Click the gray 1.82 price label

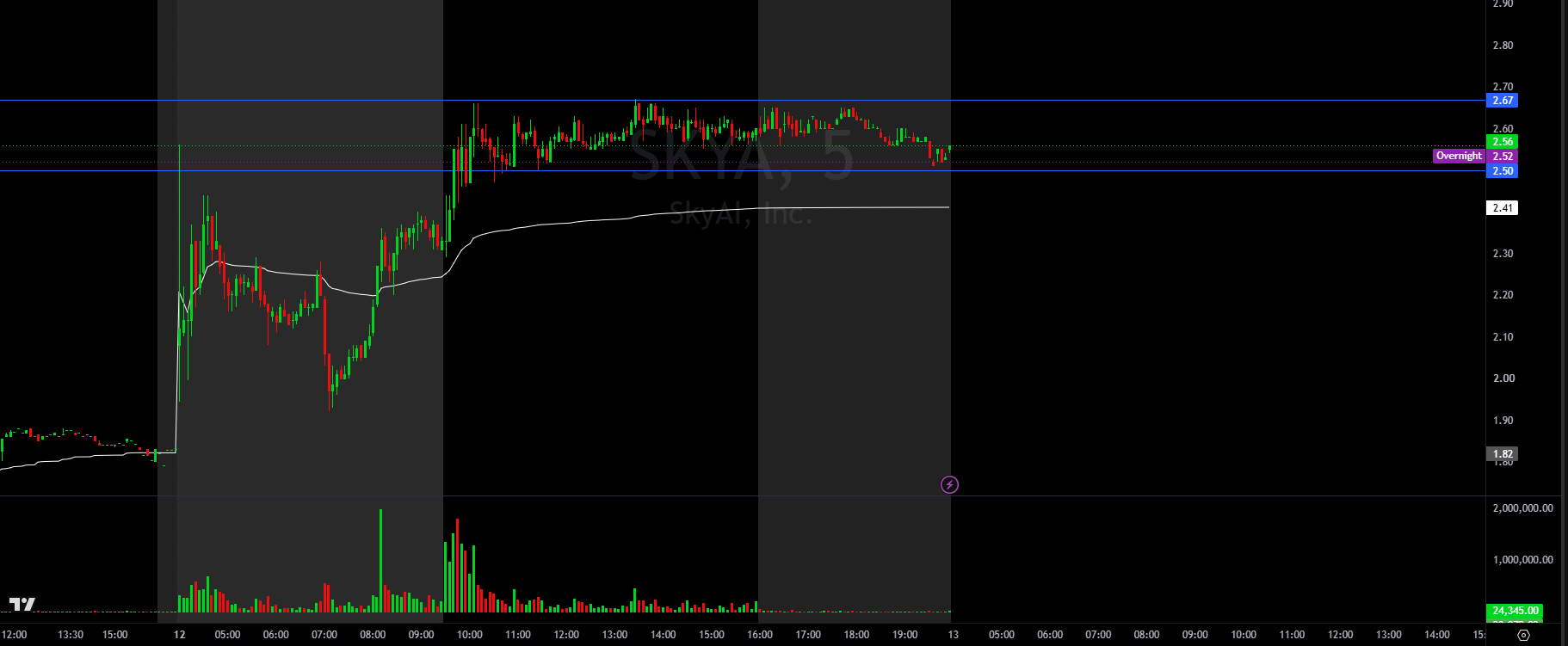(x=1503, y=454)
